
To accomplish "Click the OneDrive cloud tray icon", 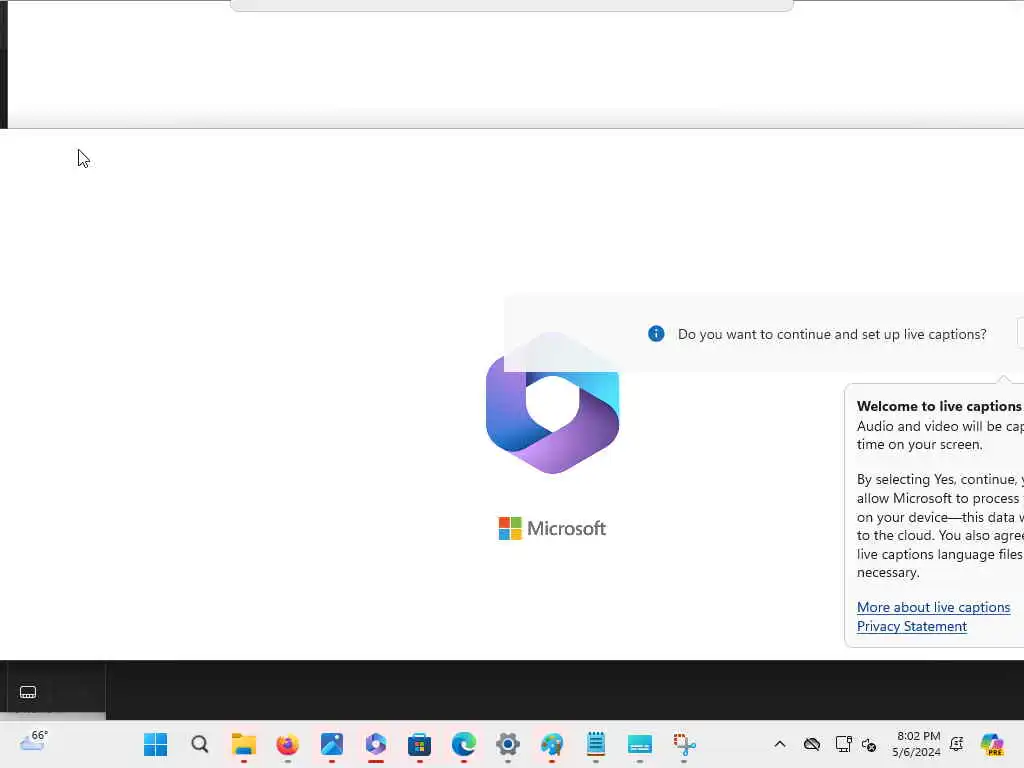I will (812, 744).
